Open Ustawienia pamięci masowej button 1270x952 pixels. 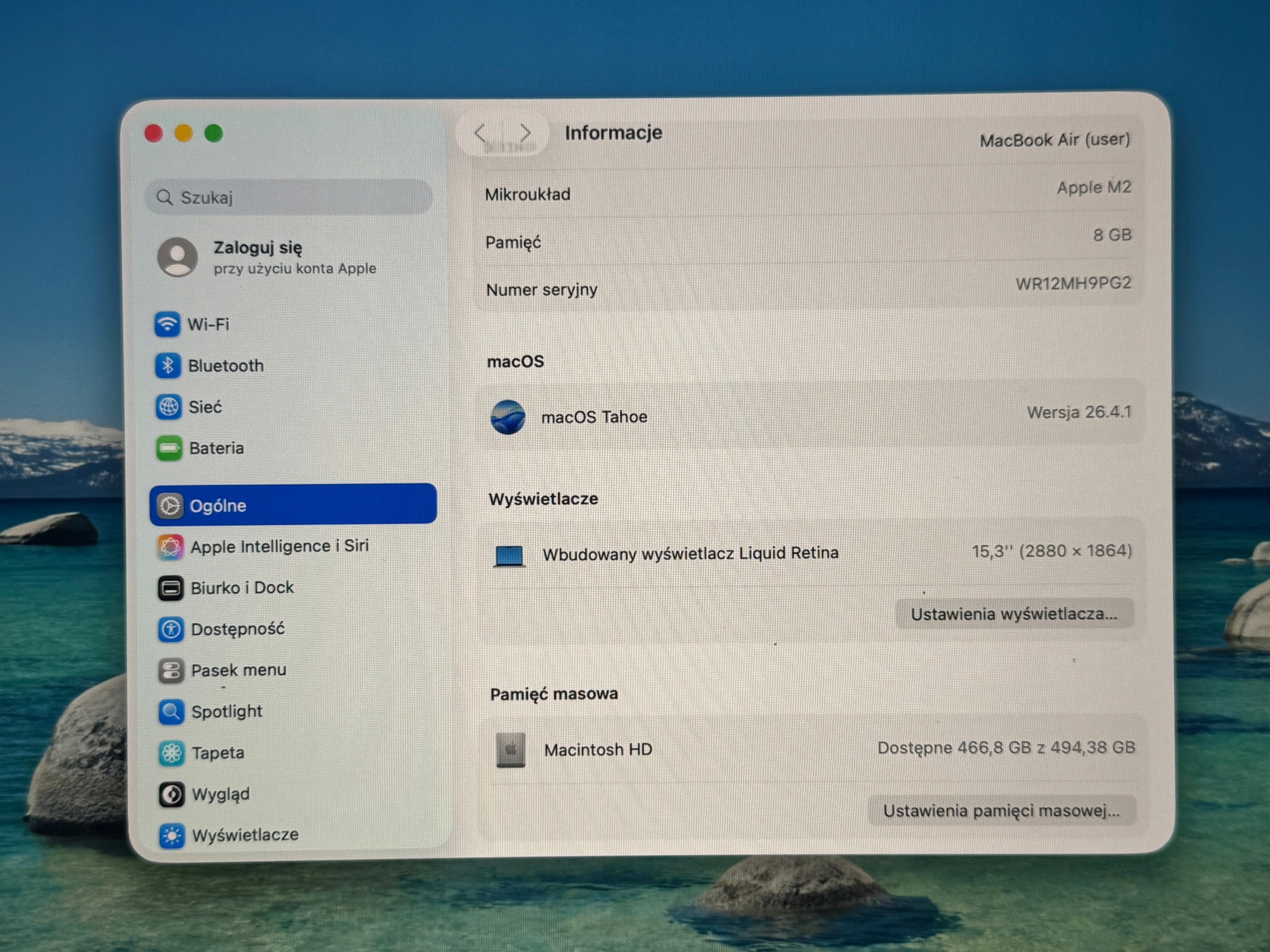tap(1002, 811)
